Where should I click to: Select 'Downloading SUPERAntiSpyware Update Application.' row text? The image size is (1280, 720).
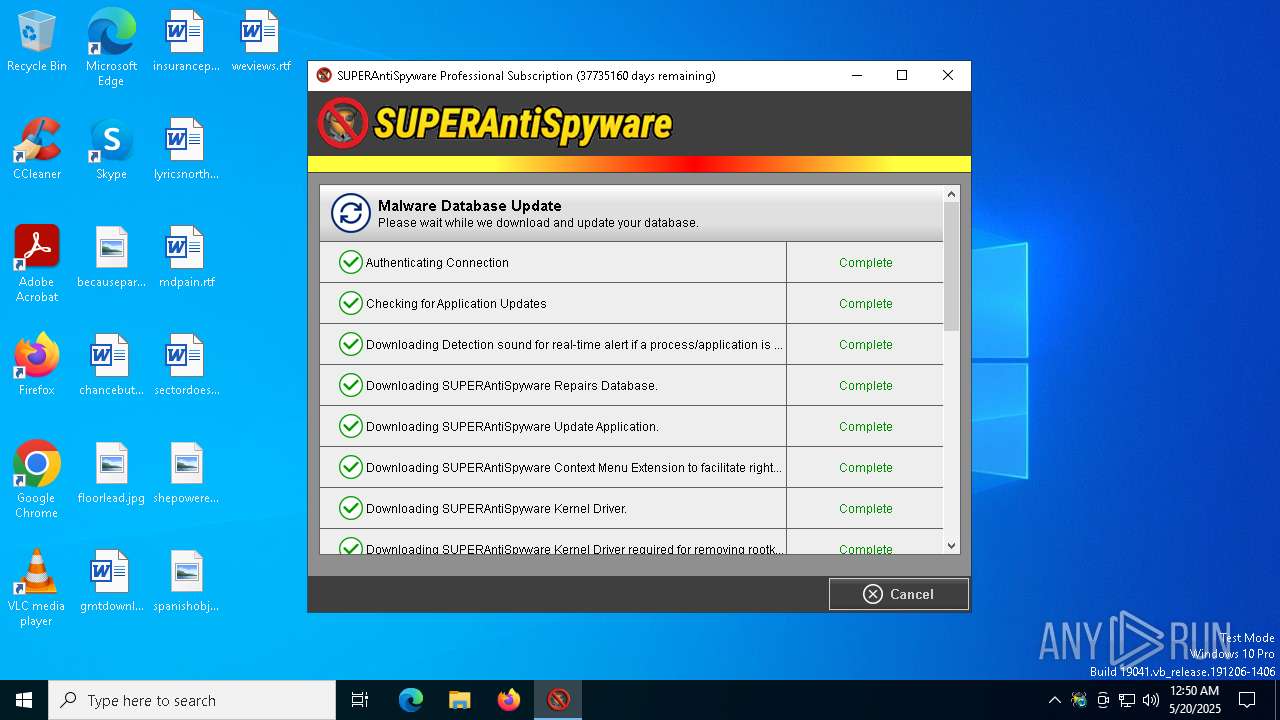click(x=512, y=427)
